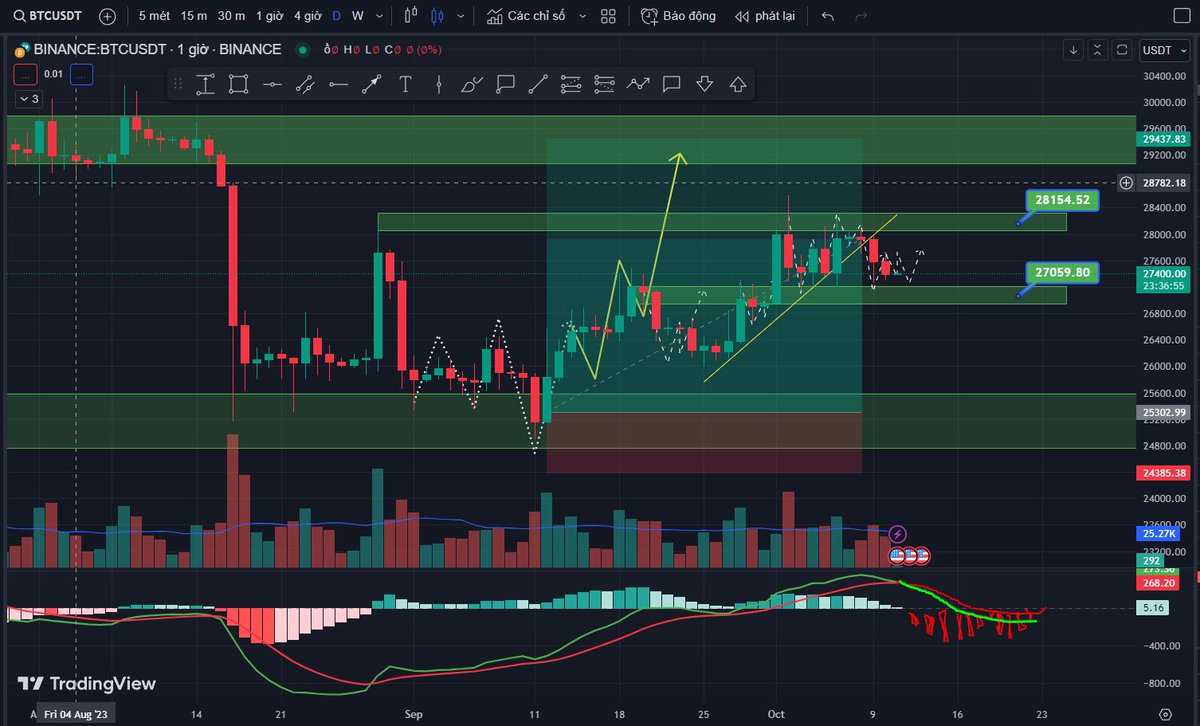
Task: Select the second position tool icon
Action: tap(604, 84)
